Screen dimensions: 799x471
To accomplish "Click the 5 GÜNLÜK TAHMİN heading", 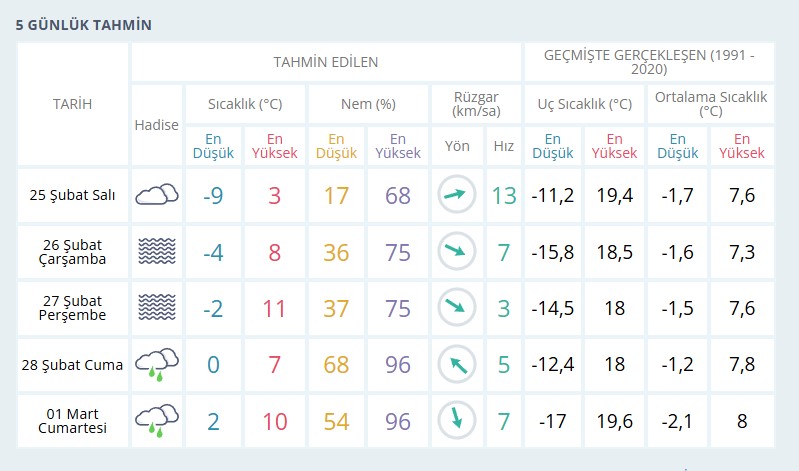I will point(84,25).
